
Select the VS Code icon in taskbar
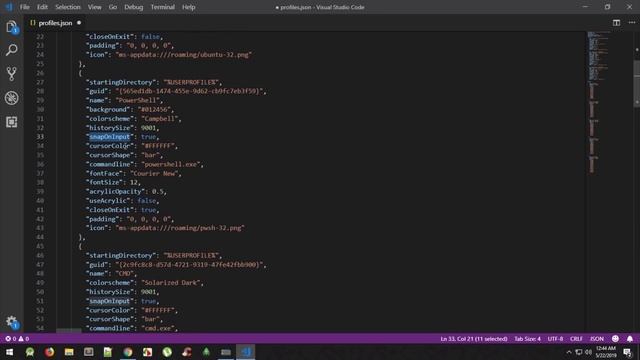click(x=246, y=352)
